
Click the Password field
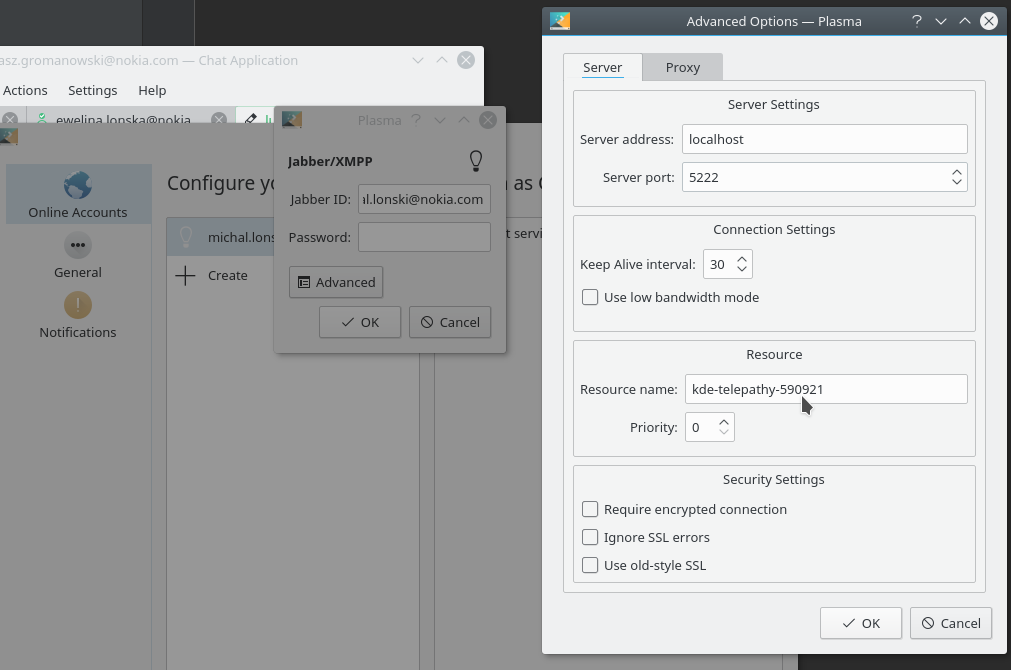pos(424,237)
